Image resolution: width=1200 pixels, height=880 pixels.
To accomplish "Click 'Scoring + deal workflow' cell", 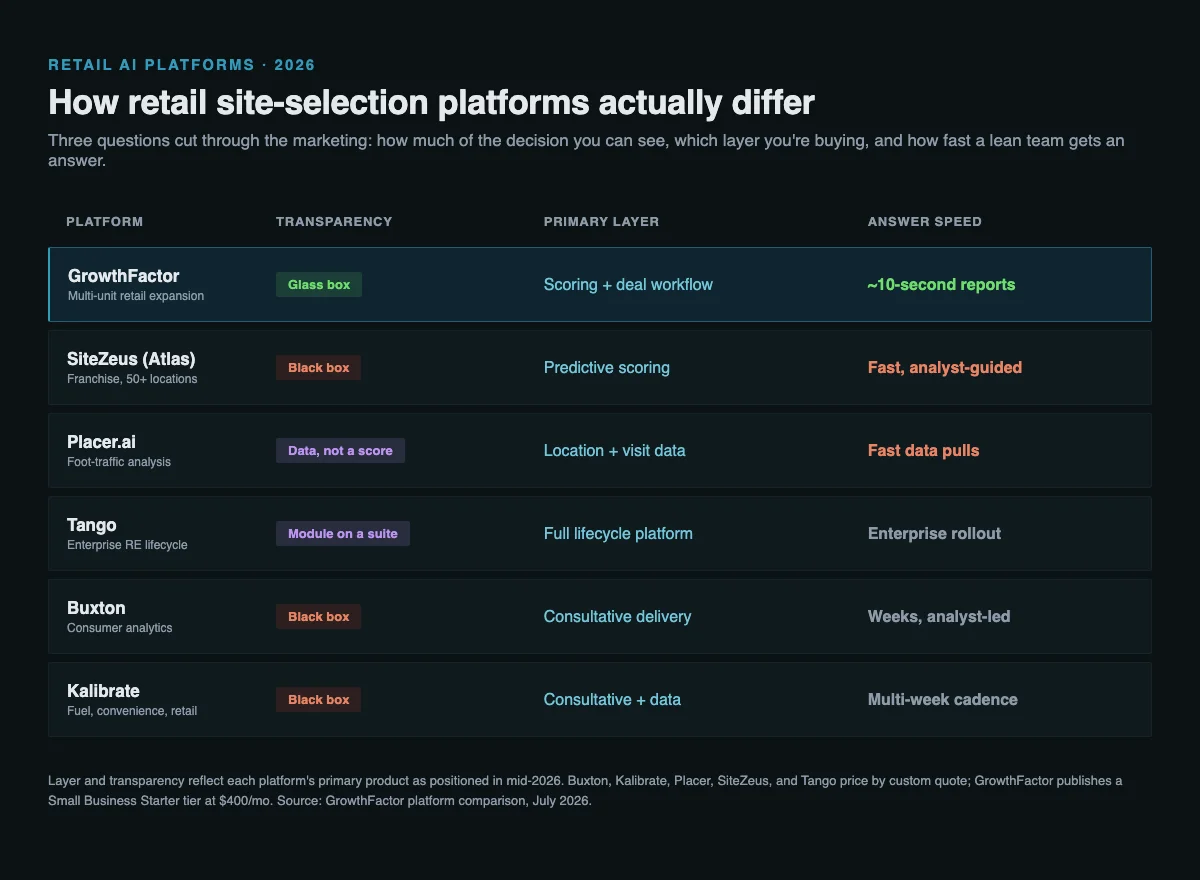I will [628, 285].
